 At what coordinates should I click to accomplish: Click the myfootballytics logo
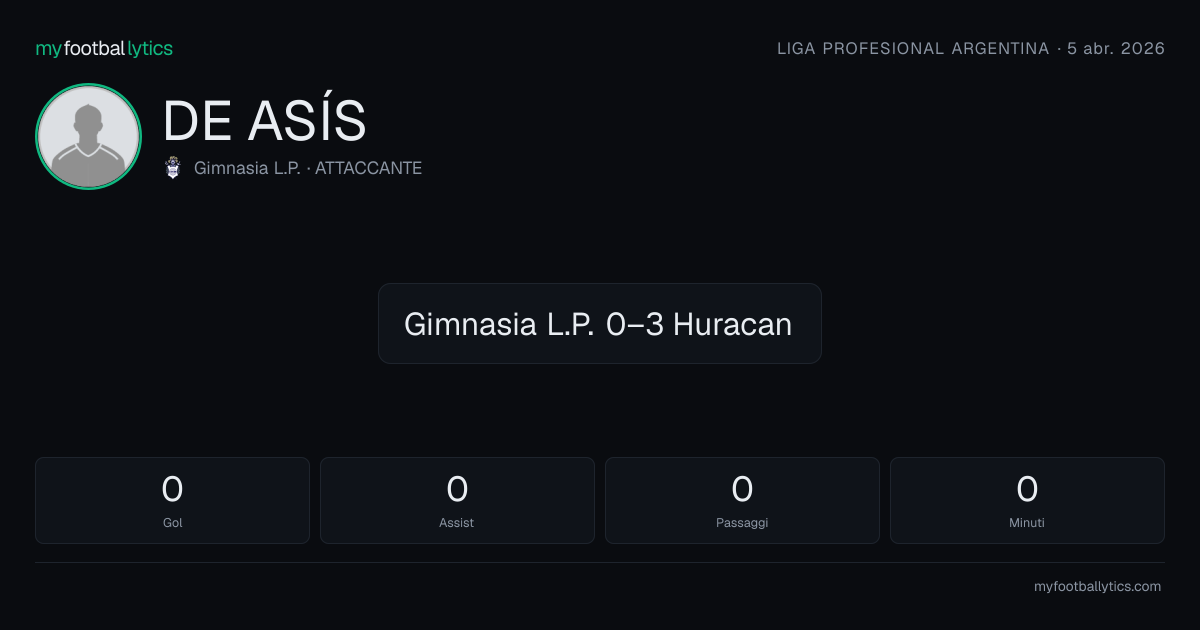click(104, 48)
